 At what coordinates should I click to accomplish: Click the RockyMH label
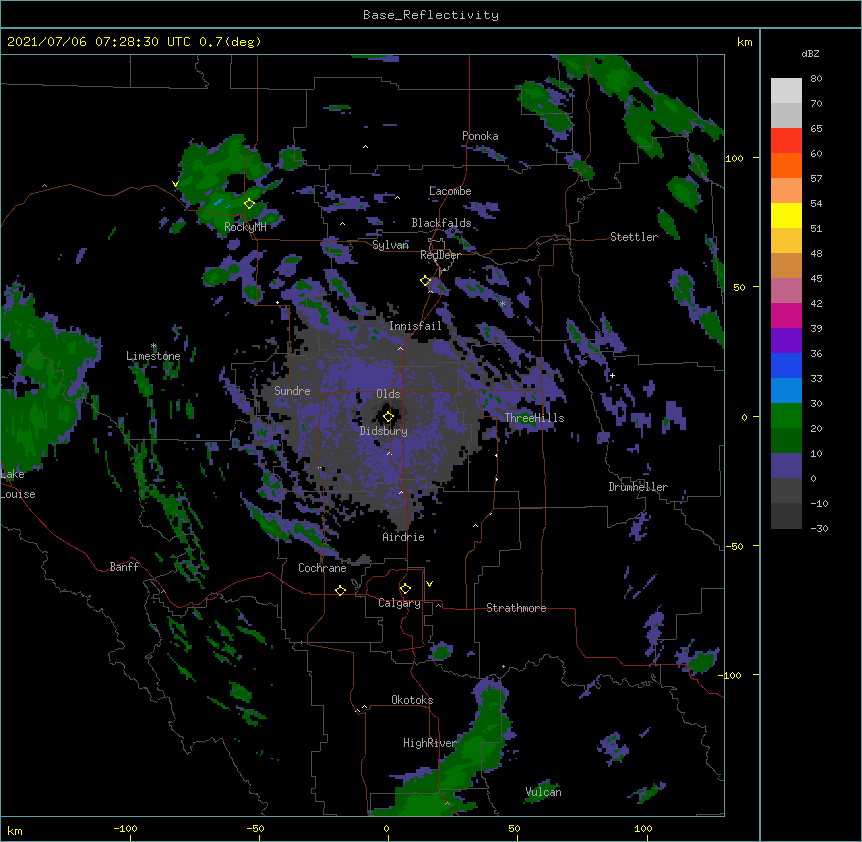point(245,227)
